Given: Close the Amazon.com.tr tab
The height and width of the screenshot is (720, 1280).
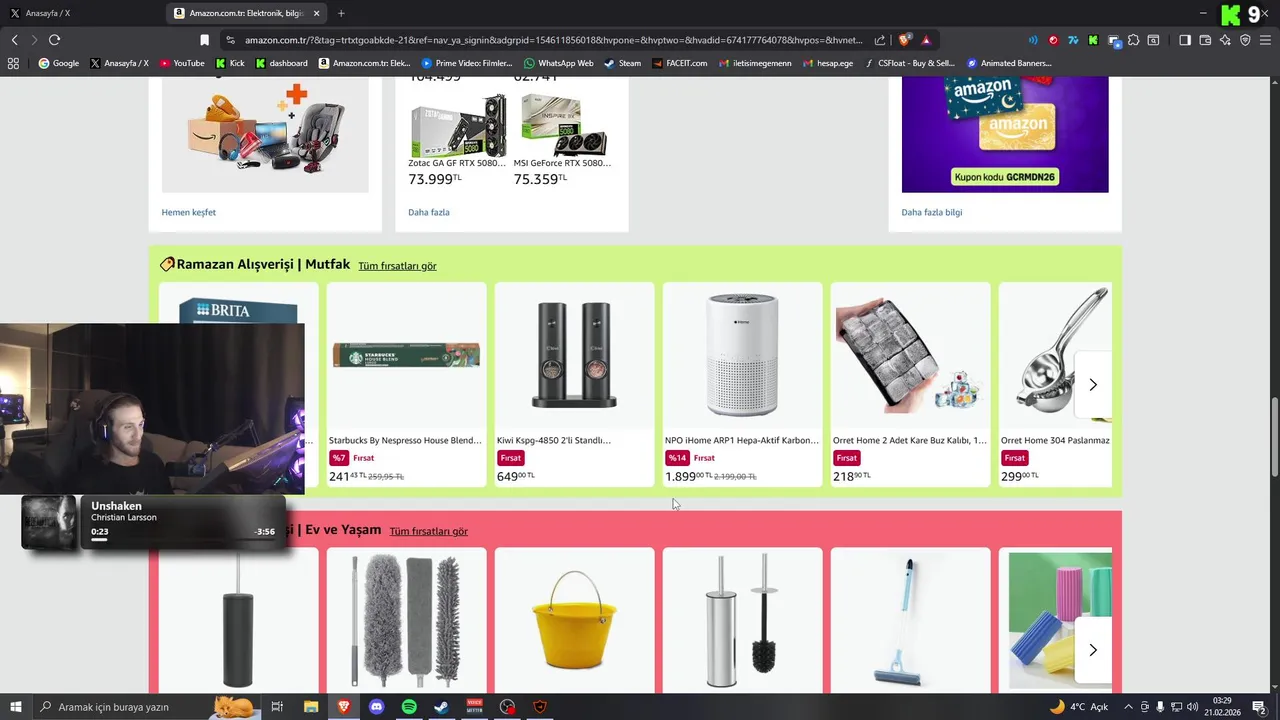Looking at the screenshot, I should (317, 13).
